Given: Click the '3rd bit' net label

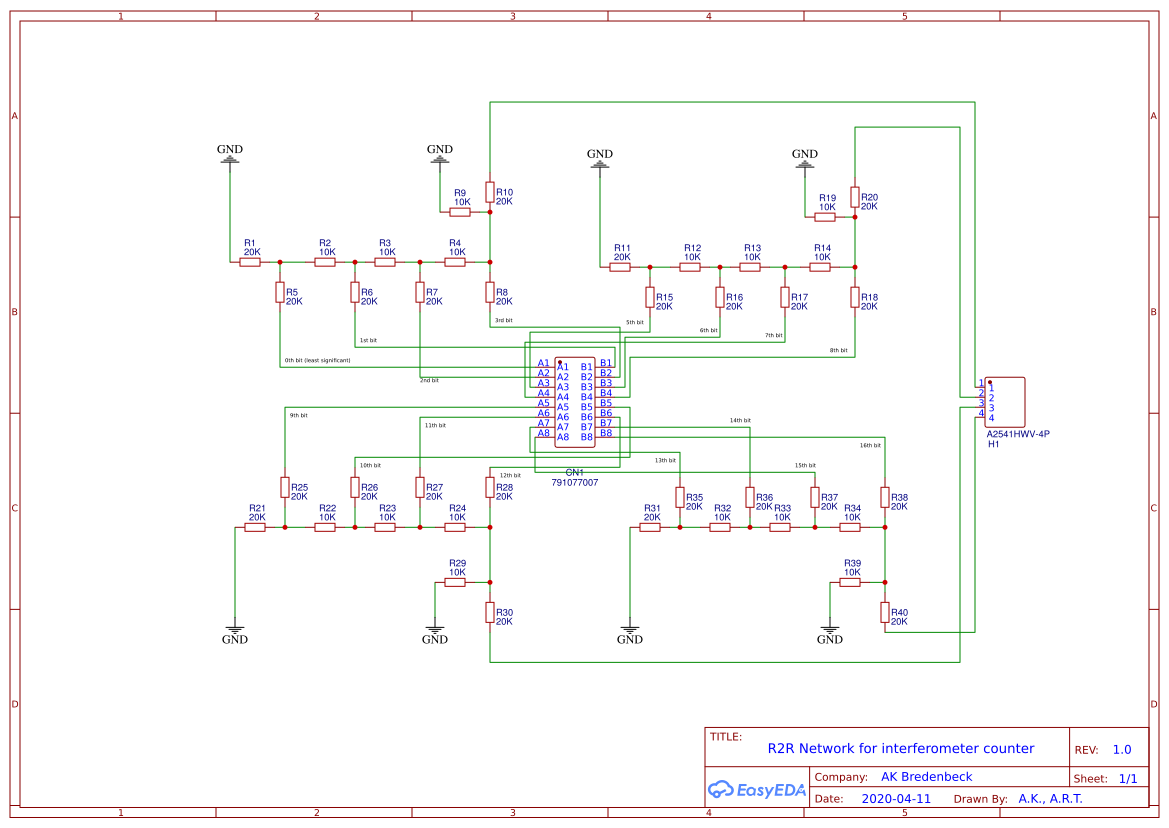Looking at the screenshot, I should (504, 320).
